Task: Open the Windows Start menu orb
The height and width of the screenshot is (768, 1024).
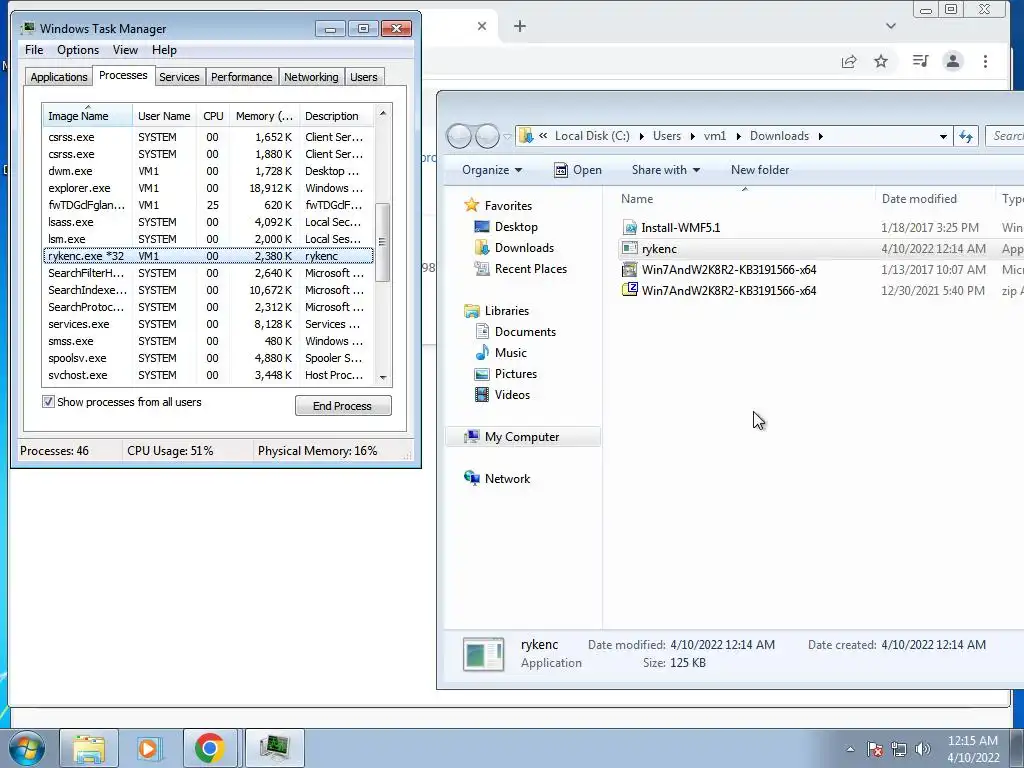Action: pyautogui.click(x=27, y=748)
